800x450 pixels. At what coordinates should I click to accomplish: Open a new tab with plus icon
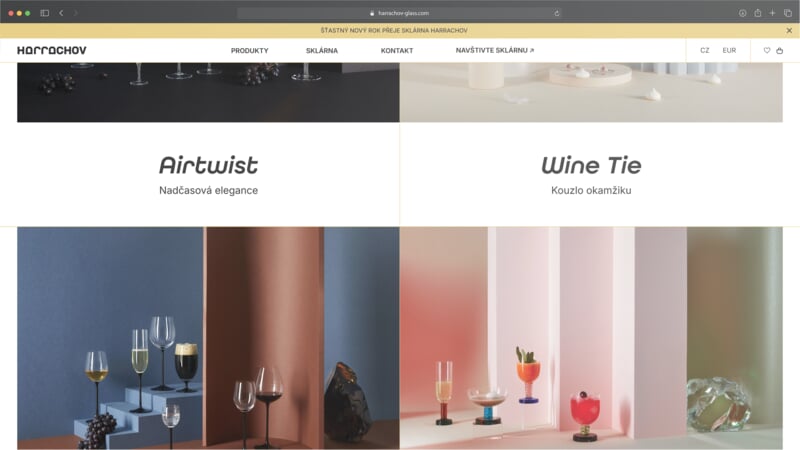click(x=772, y=13)
